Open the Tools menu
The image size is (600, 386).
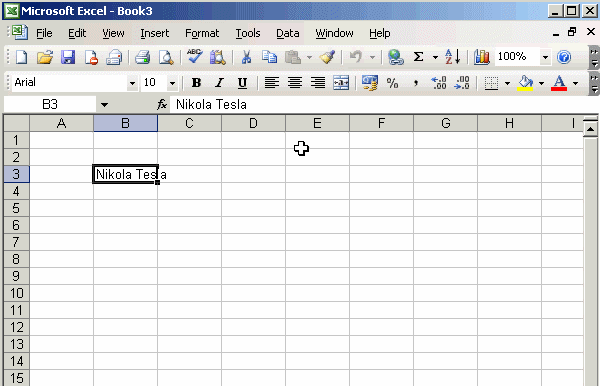[248, 33]
